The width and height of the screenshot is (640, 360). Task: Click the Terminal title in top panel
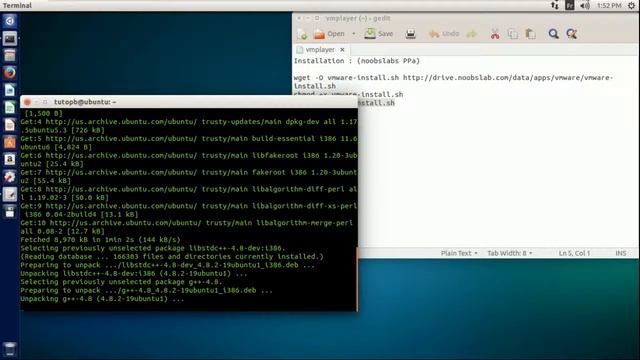click(17, 5)
